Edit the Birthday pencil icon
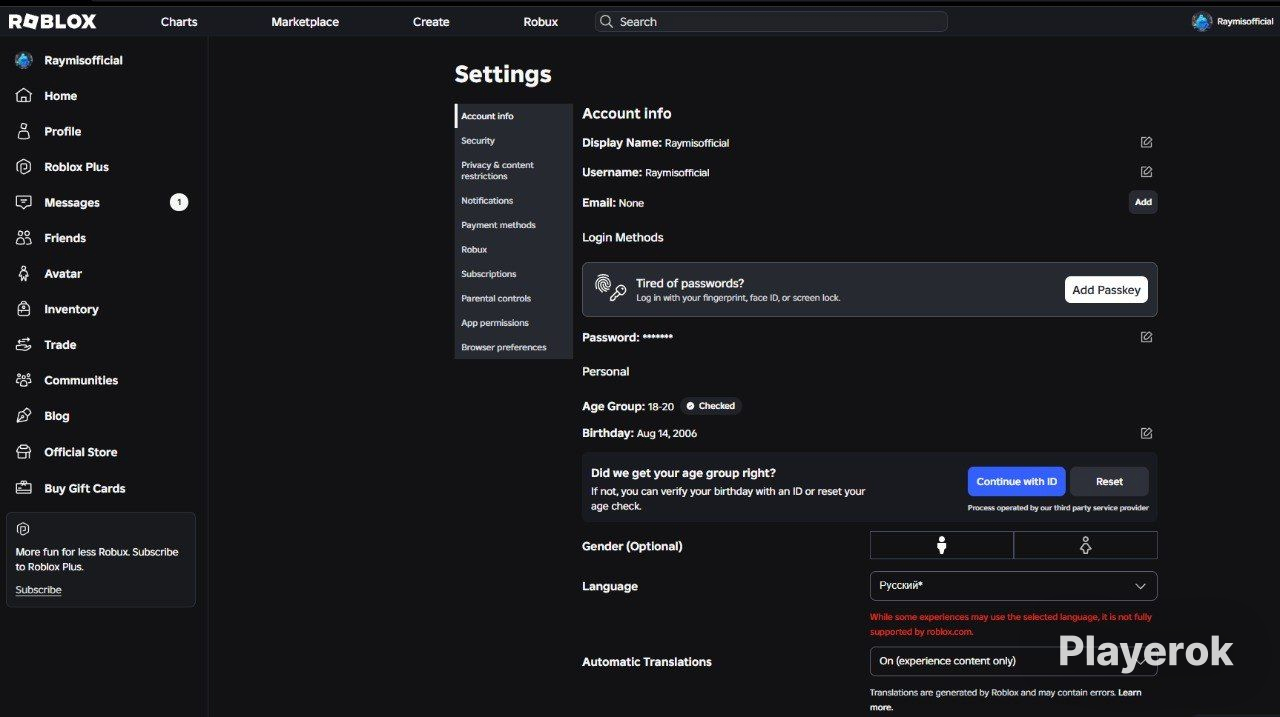The height and width of the screenshot is (717, 1280). pos(1146,433)
